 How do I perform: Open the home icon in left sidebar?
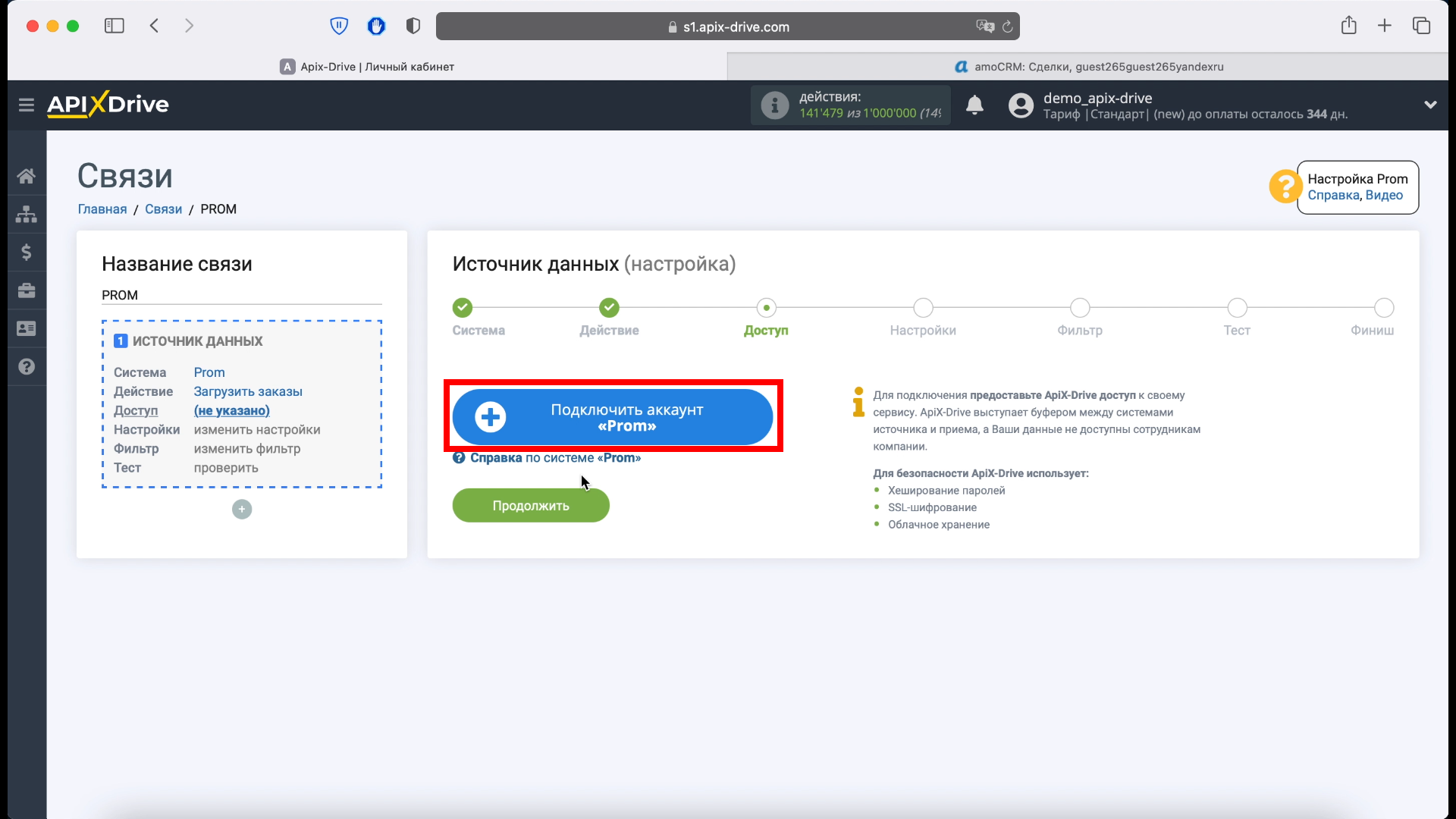coord(27,176)
